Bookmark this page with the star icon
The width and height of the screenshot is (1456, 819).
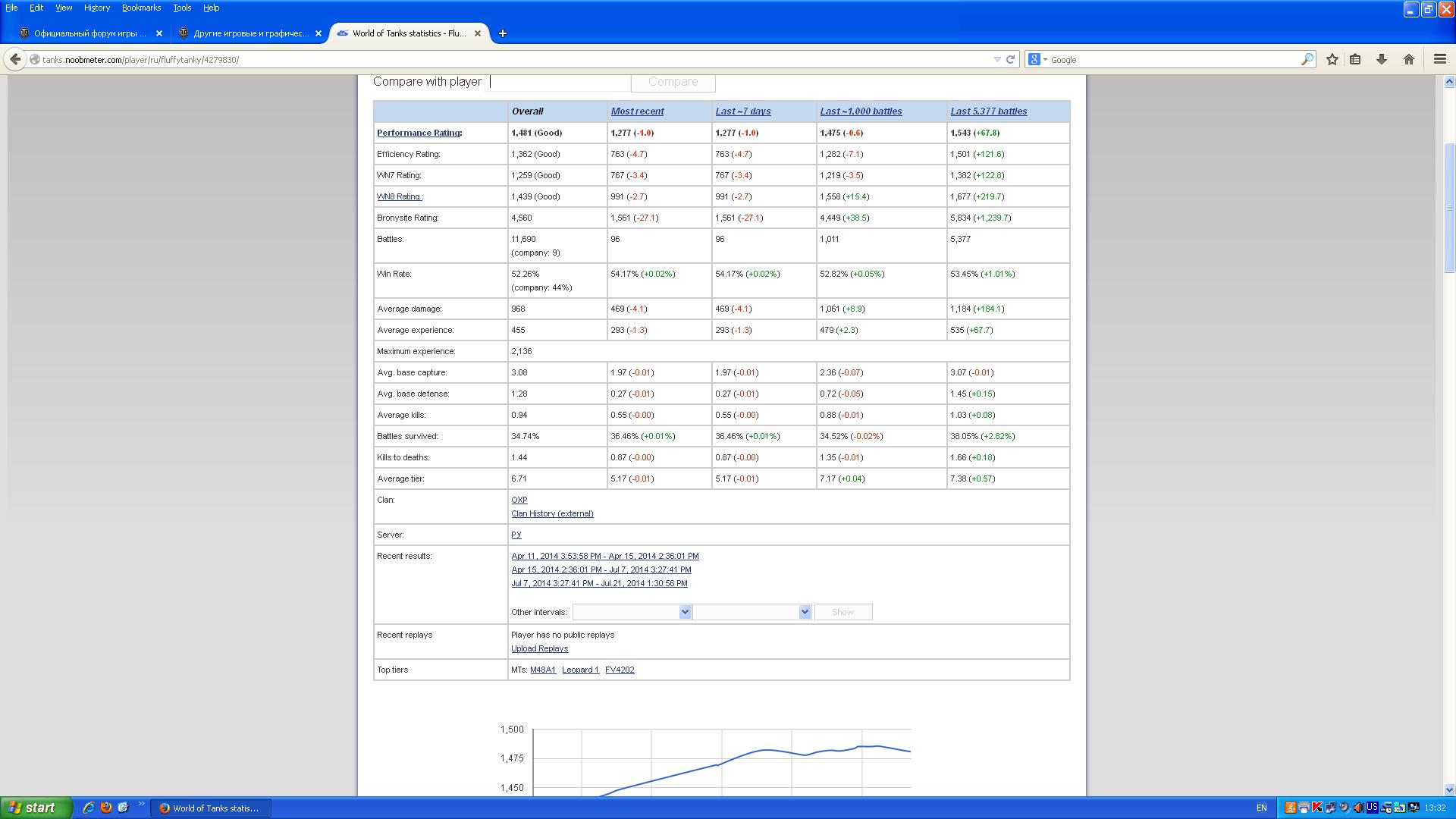point(1332,59)
